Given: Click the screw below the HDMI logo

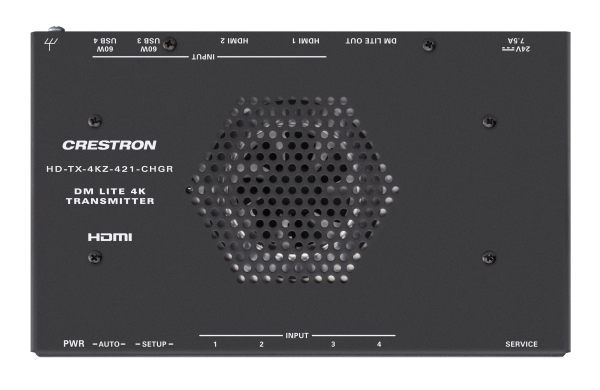Looking at the screenshot, I should click(x=95, y=257).
